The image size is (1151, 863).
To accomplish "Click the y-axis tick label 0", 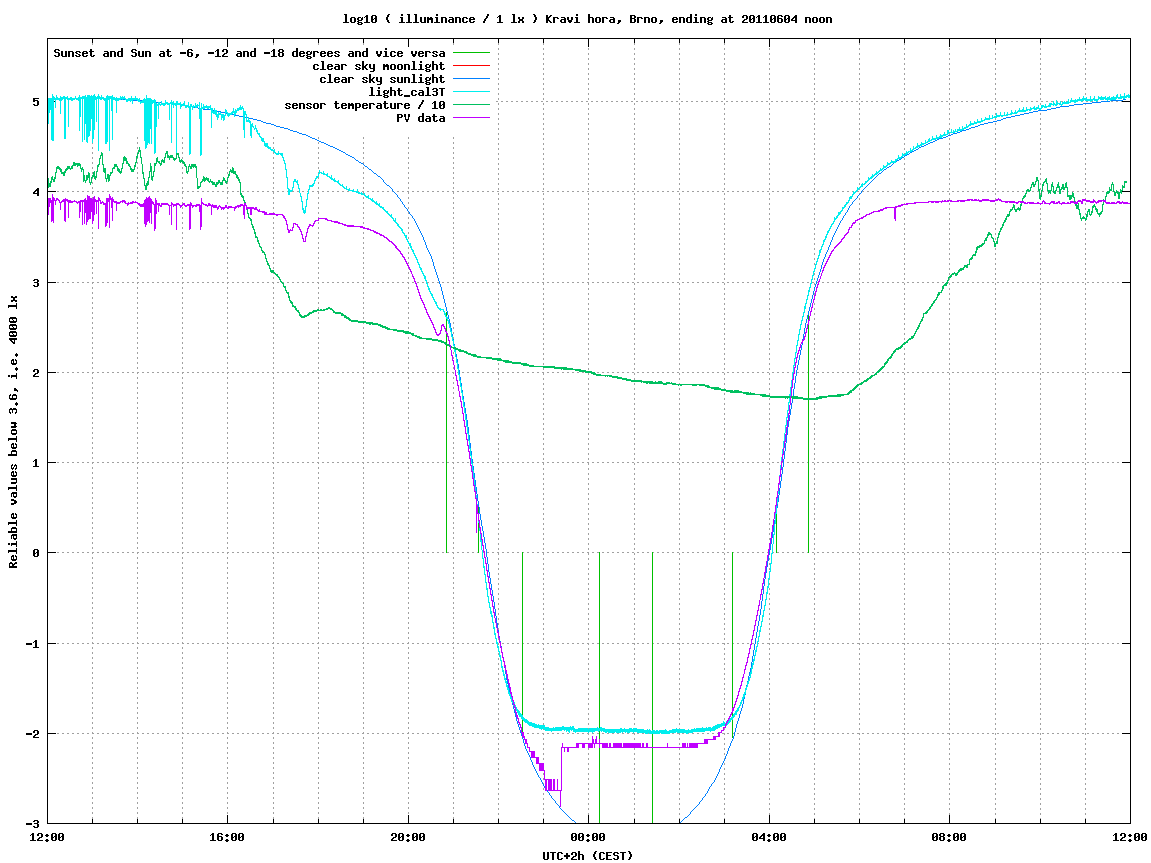I will (x=35, y=553).
